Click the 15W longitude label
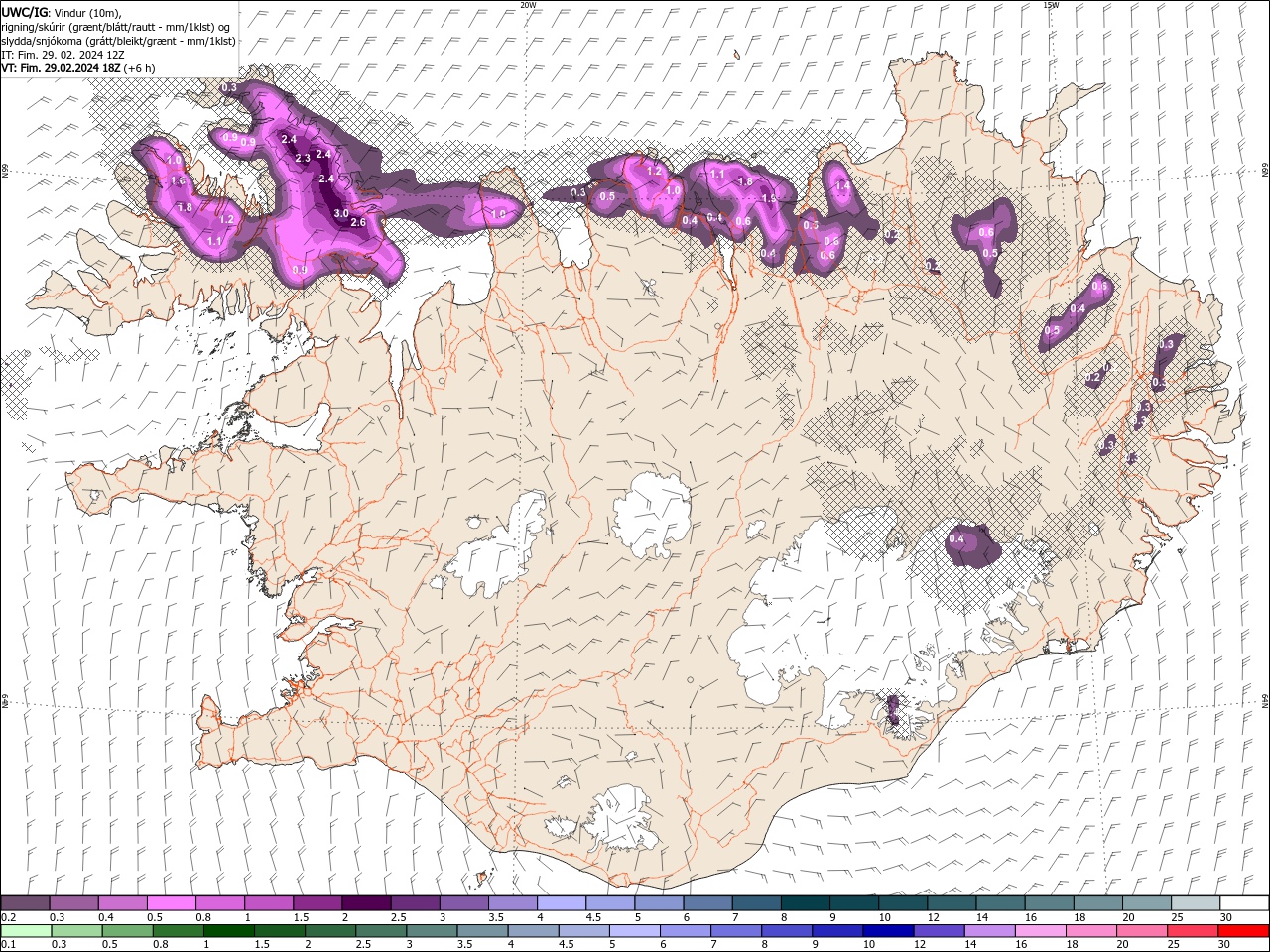The width and height of the screenshot is (1270, 952). (1051, 5)
